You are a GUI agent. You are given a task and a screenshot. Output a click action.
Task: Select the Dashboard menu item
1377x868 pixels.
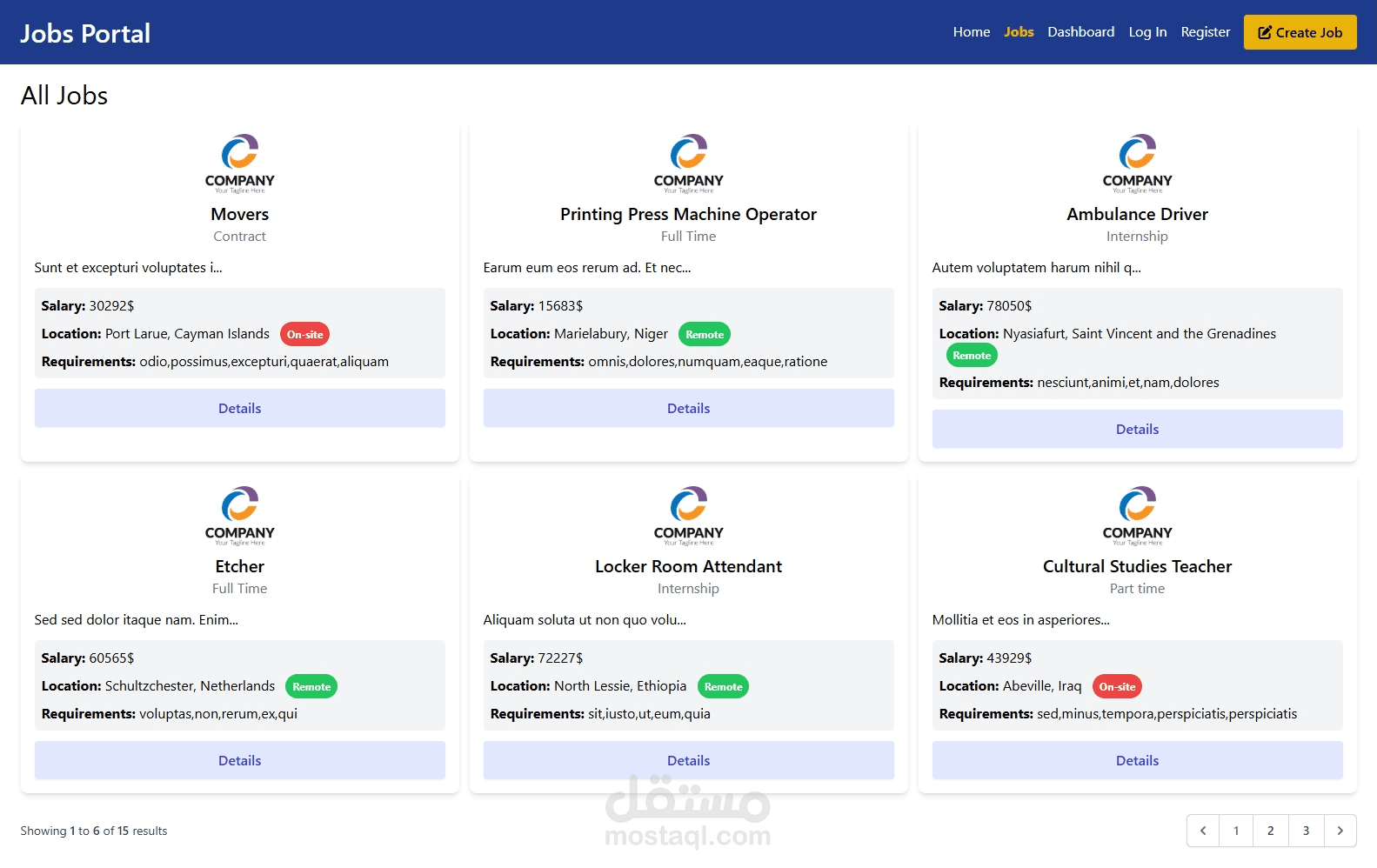[x=1080, y=32]
